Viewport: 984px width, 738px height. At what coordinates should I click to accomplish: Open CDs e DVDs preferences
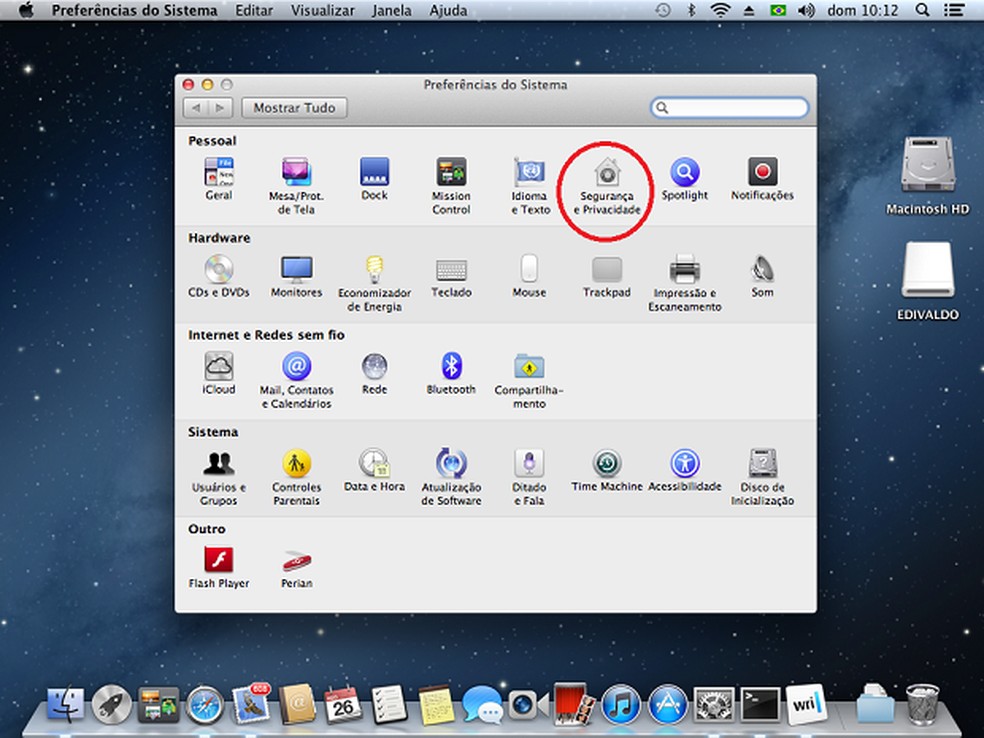coord(218,276)
